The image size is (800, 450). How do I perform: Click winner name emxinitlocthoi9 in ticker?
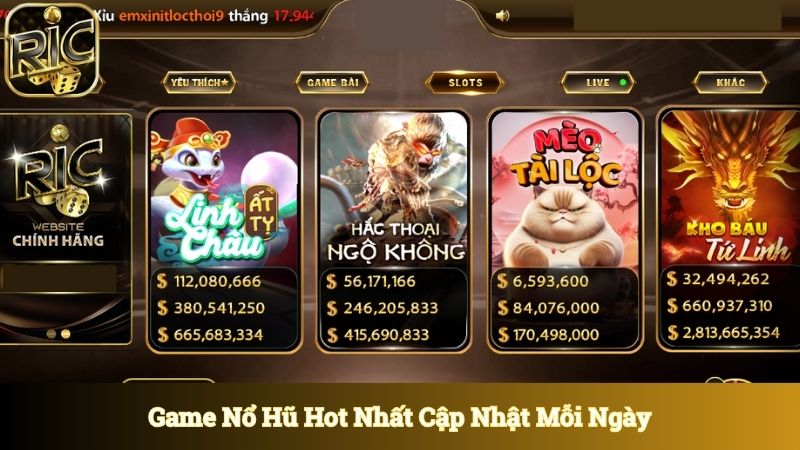171,16
